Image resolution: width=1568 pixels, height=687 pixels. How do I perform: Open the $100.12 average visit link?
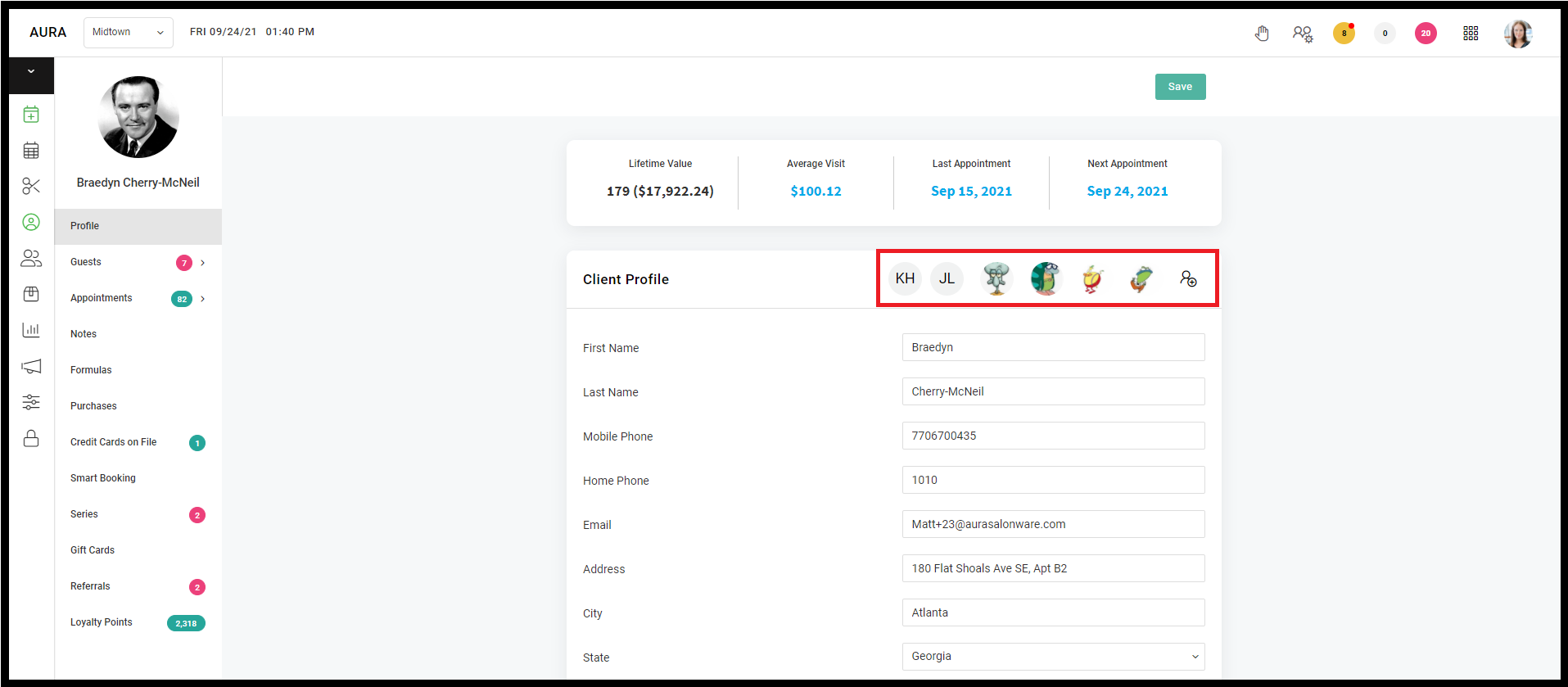click(816, 191)
